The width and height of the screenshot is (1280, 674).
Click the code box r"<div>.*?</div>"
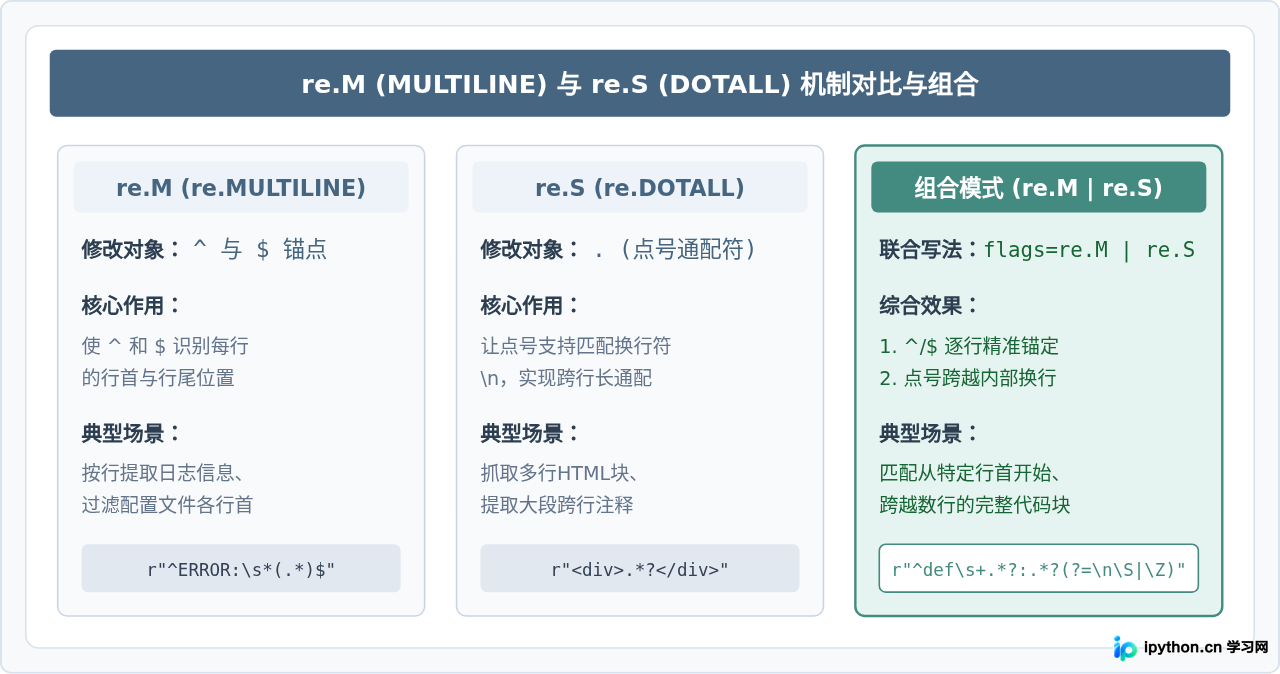(640, 568)
